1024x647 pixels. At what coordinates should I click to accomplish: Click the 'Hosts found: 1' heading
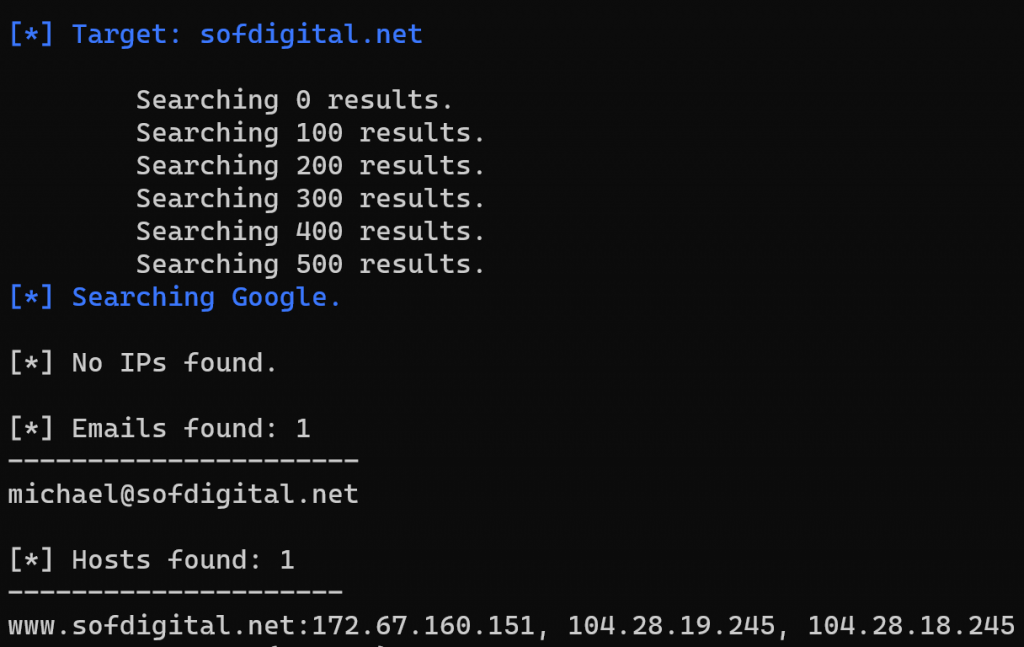(152, 560)
